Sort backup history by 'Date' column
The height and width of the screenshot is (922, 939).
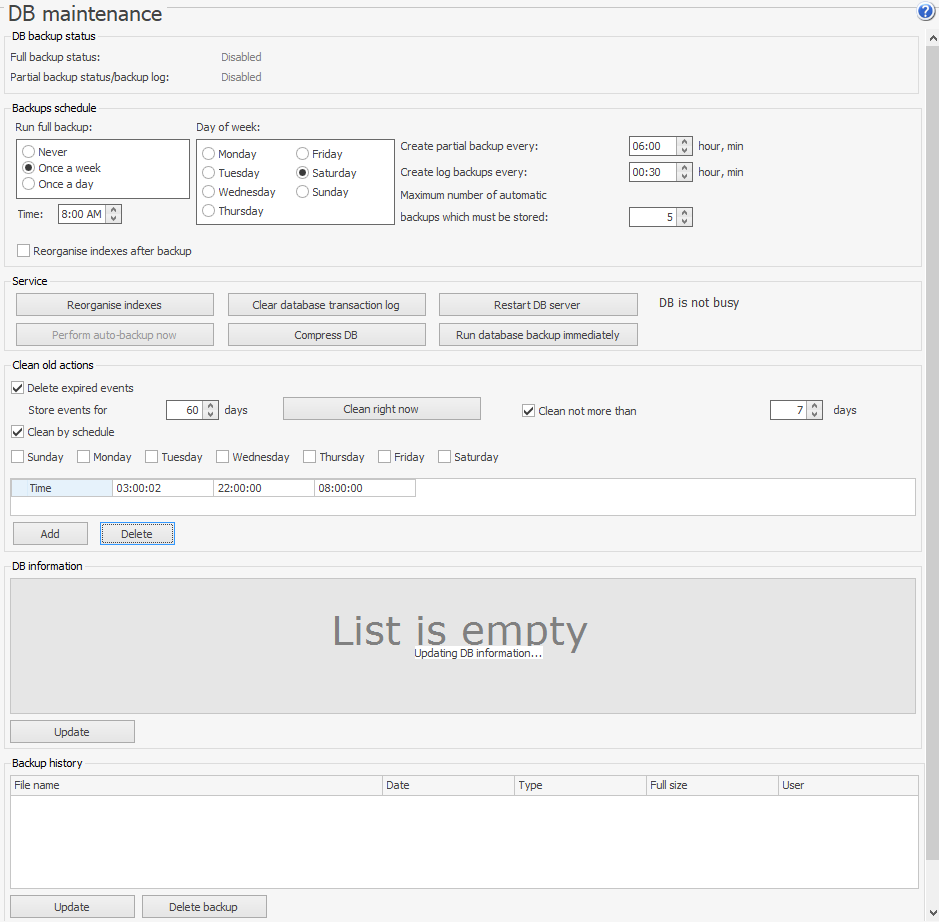point(448,785)
